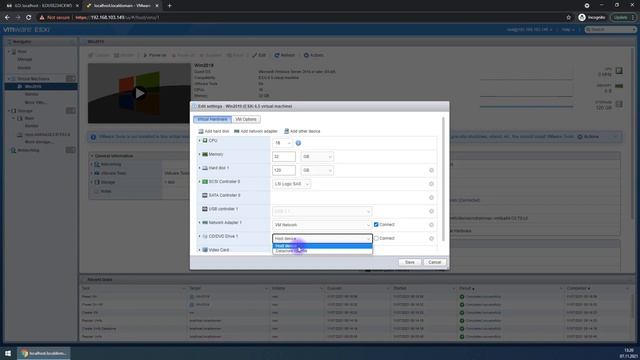
Task: Open Actions in the VMware Tools warning banner
Action: [588, 137]
